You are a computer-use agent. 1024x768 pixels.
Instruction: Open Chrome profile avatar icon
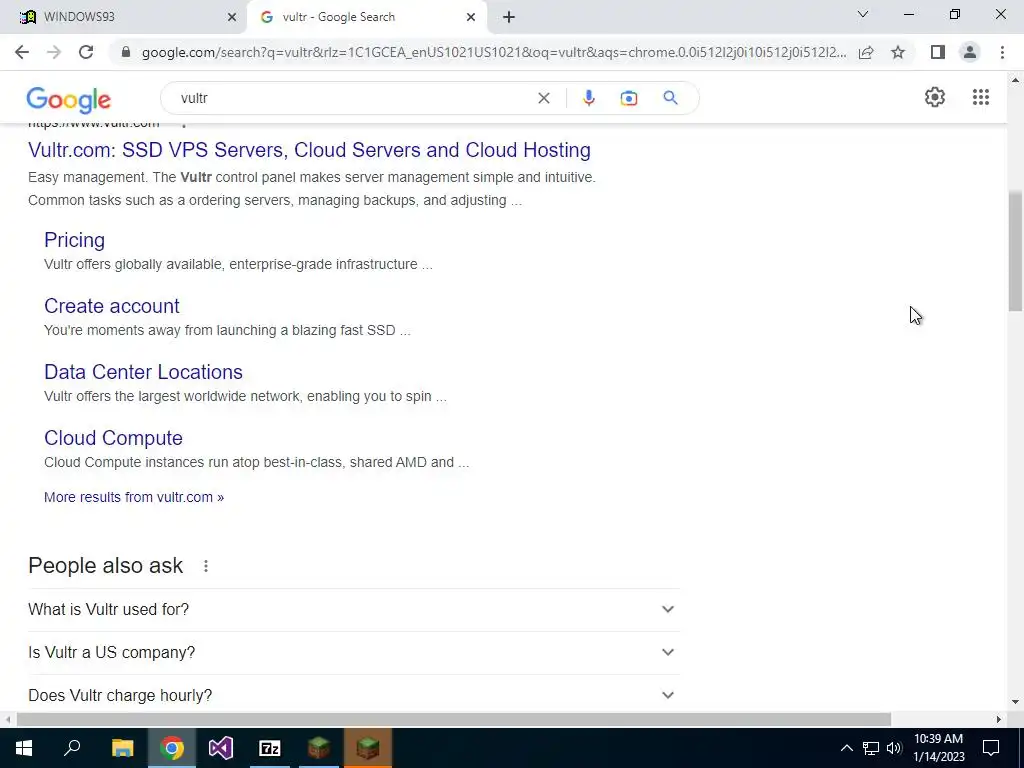[970, 52]
